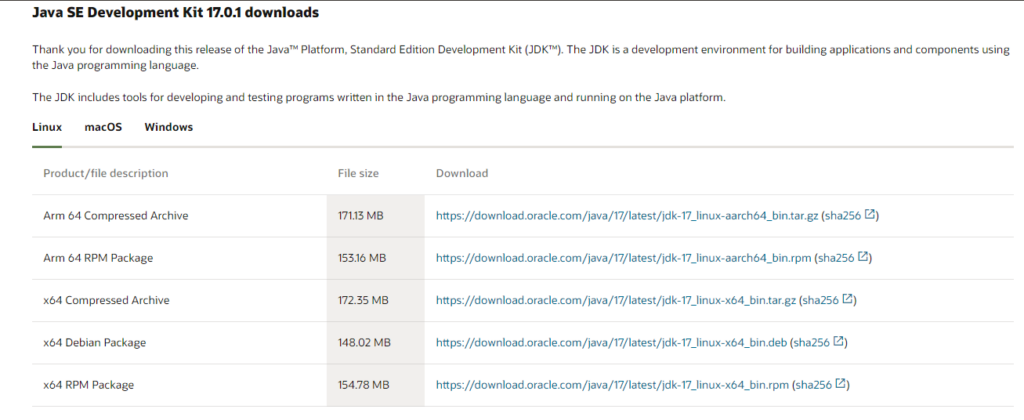Switch to the macOS tab
This screenshot has width=1024, height=420.
pos(103,127)
